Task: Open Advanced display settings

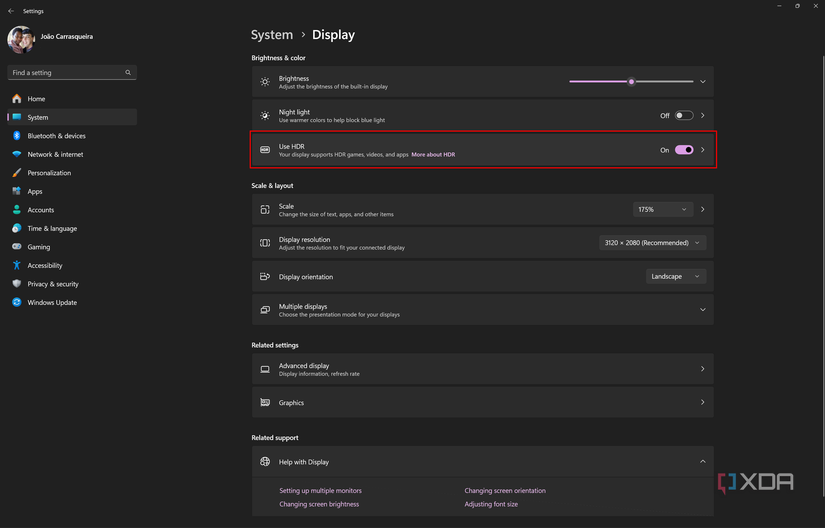Action: click(x=482, y=369)
